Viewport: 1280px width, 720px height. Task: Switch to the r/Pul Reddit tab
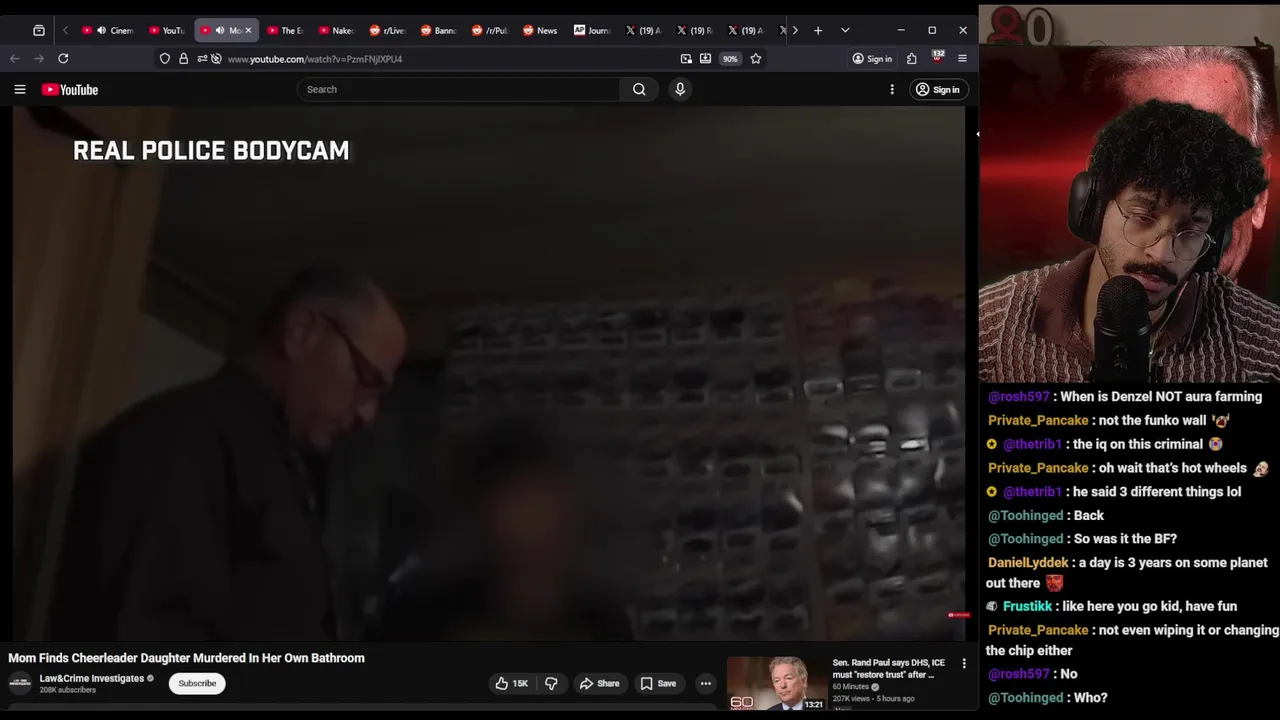(489, 30)
